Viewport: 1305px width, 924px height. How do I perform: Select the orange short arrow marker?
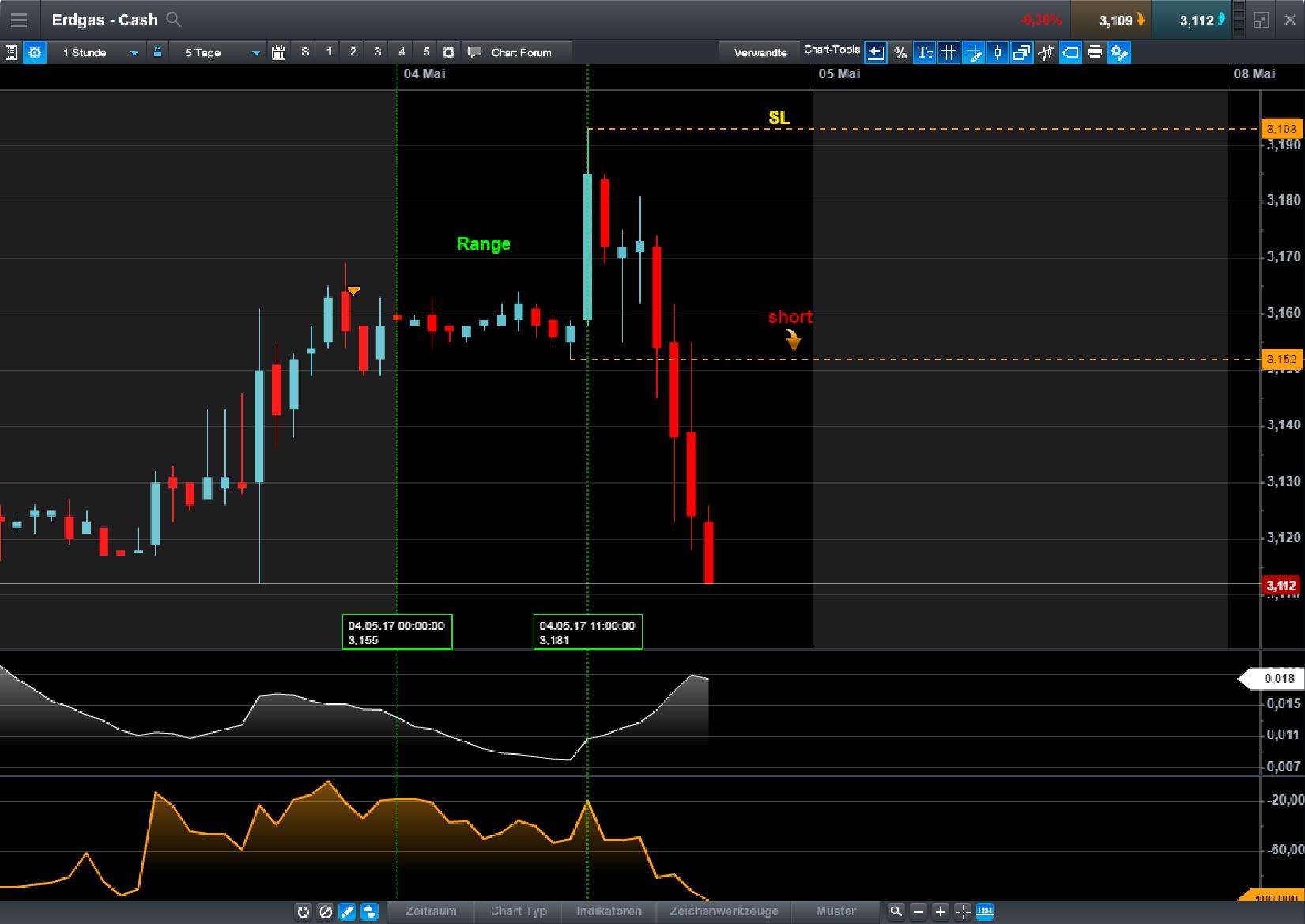point(793,340)
